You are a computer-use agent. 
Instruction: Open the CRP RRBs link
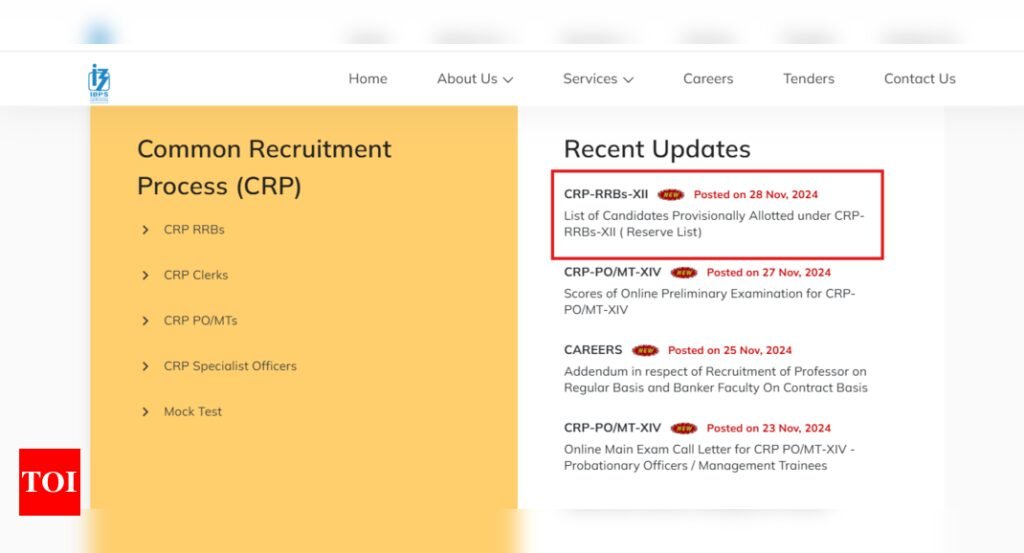coord(194,230)
